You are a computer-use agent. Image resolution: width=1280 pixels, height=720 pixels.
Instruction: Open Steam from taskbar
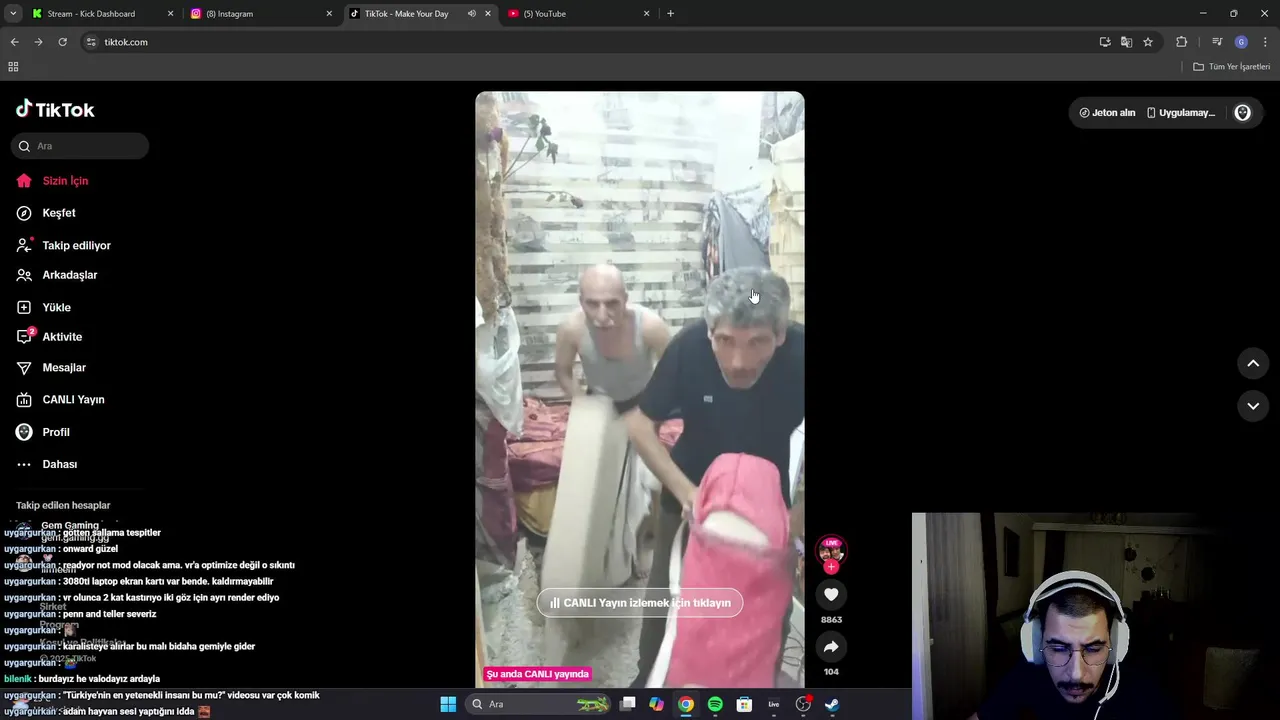832,704
